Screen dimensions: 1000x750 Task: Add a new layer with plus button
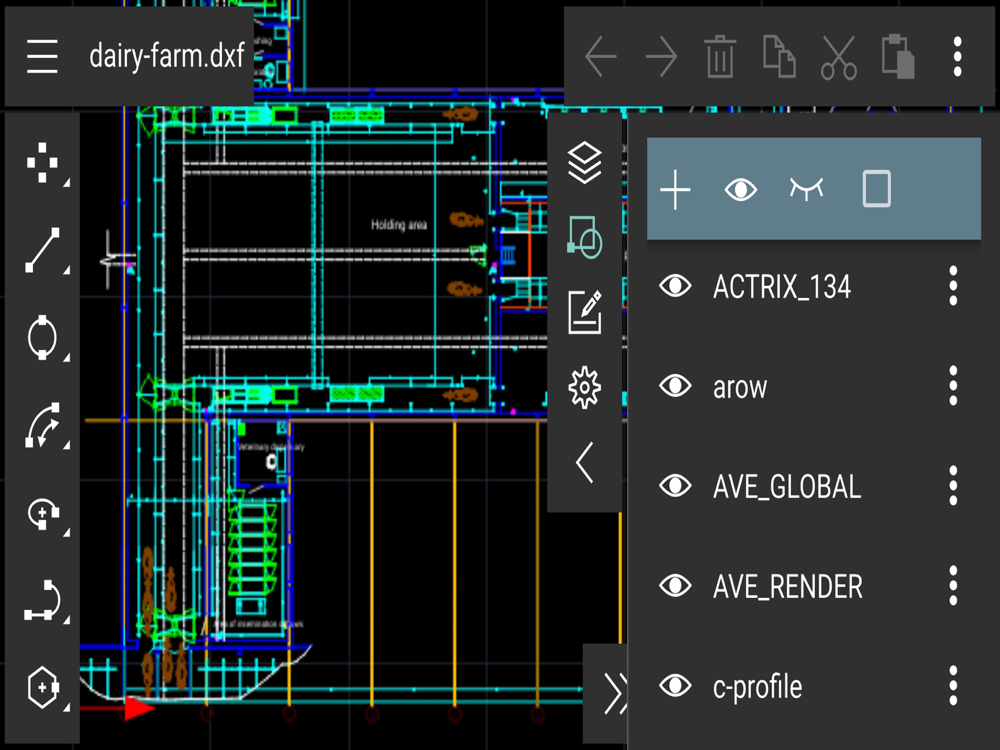675,190
